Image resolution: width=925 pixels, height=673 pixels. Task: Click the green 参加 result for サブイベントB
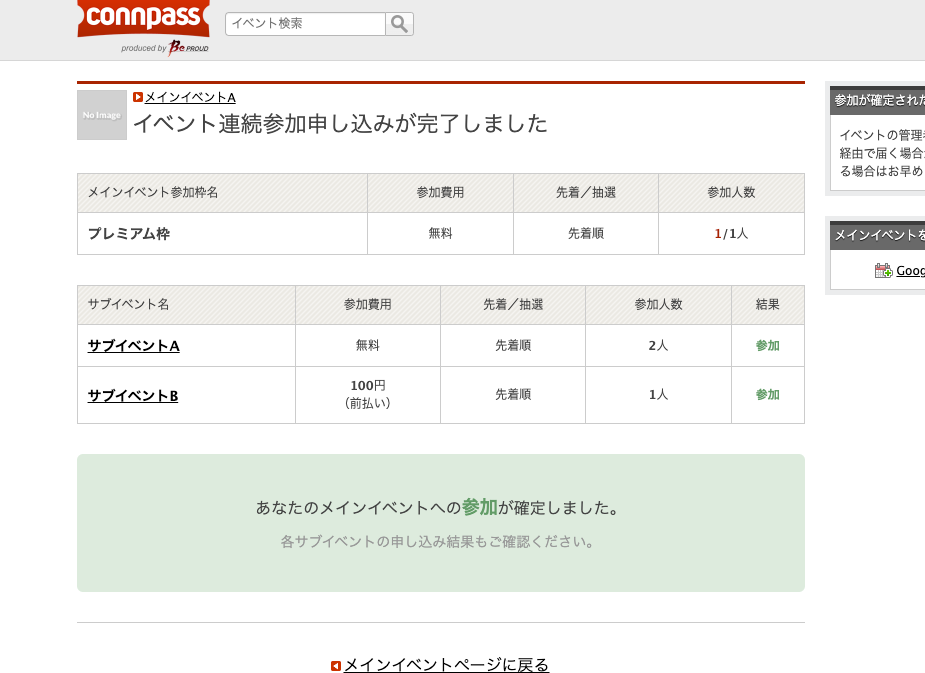point(767,394)
